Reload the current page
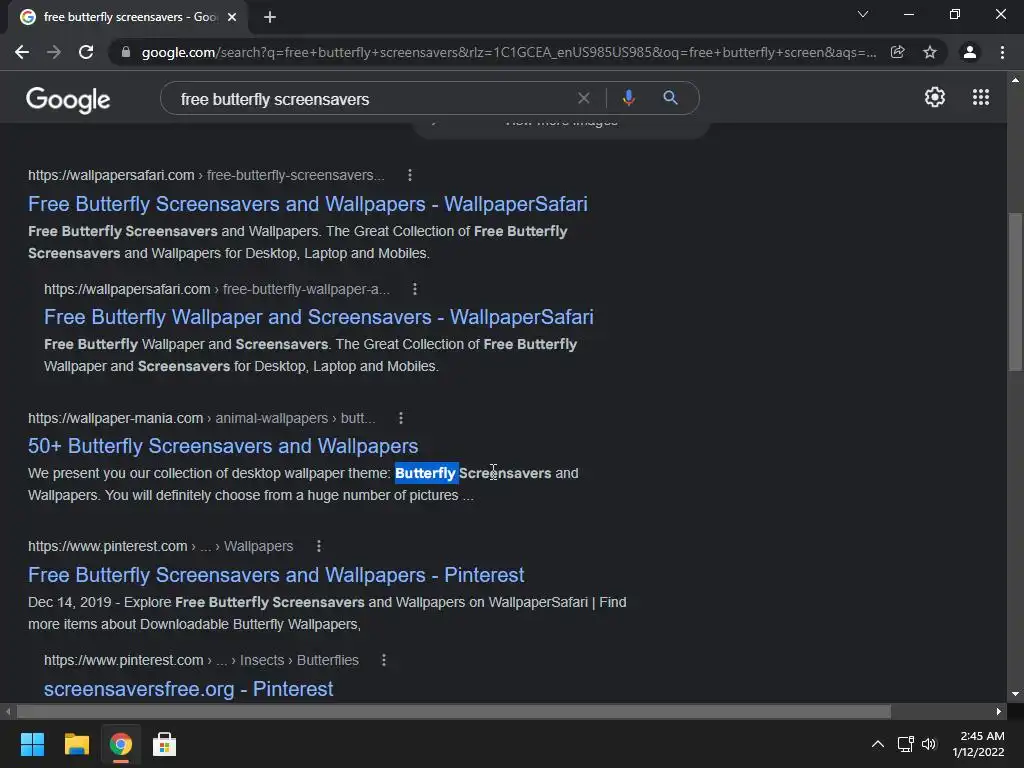The height and width of the screenshot is (768, 1024). pos(86,52)
